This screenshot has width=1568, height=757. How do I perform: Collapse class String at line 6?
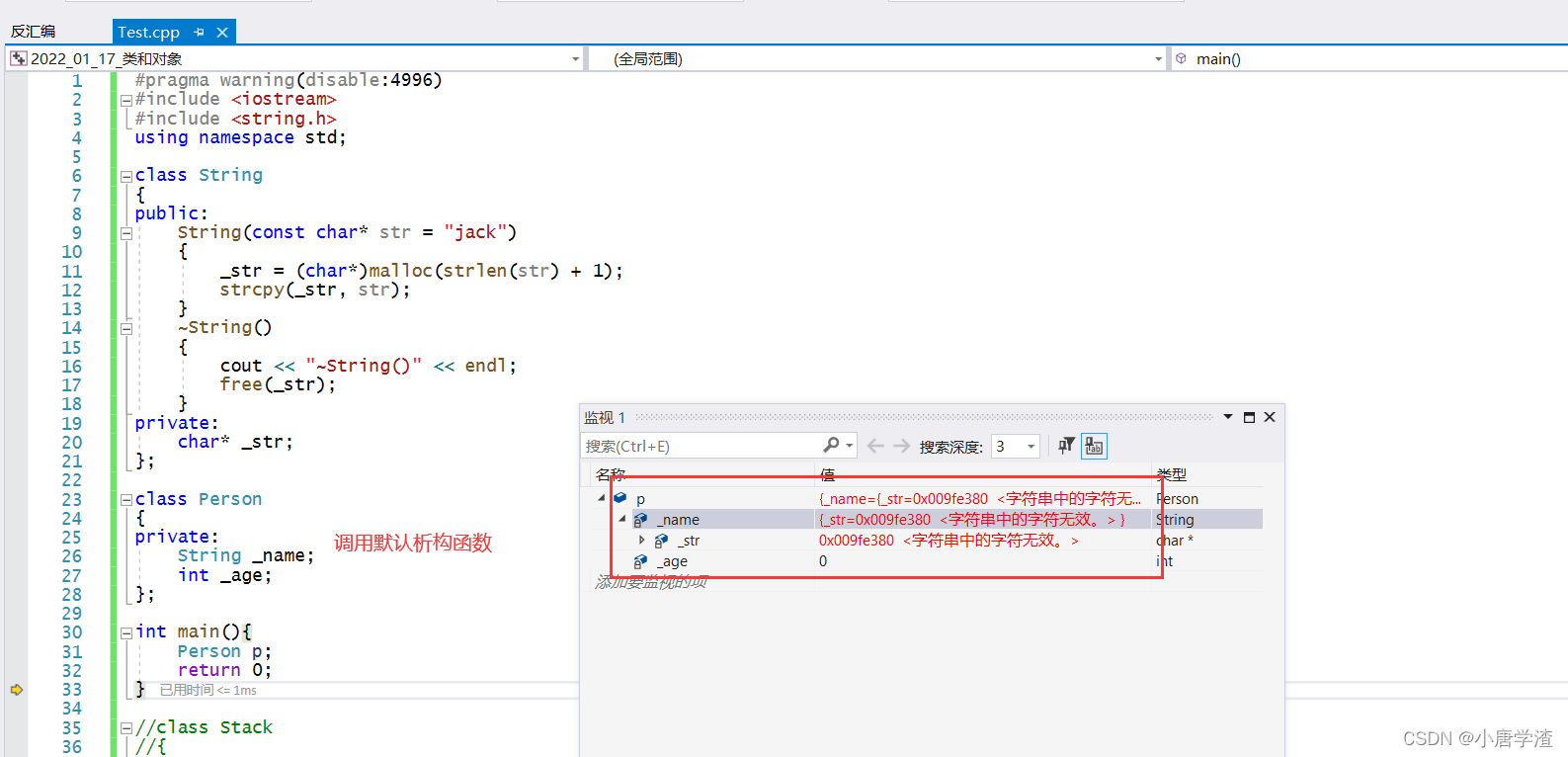[126, 176]
